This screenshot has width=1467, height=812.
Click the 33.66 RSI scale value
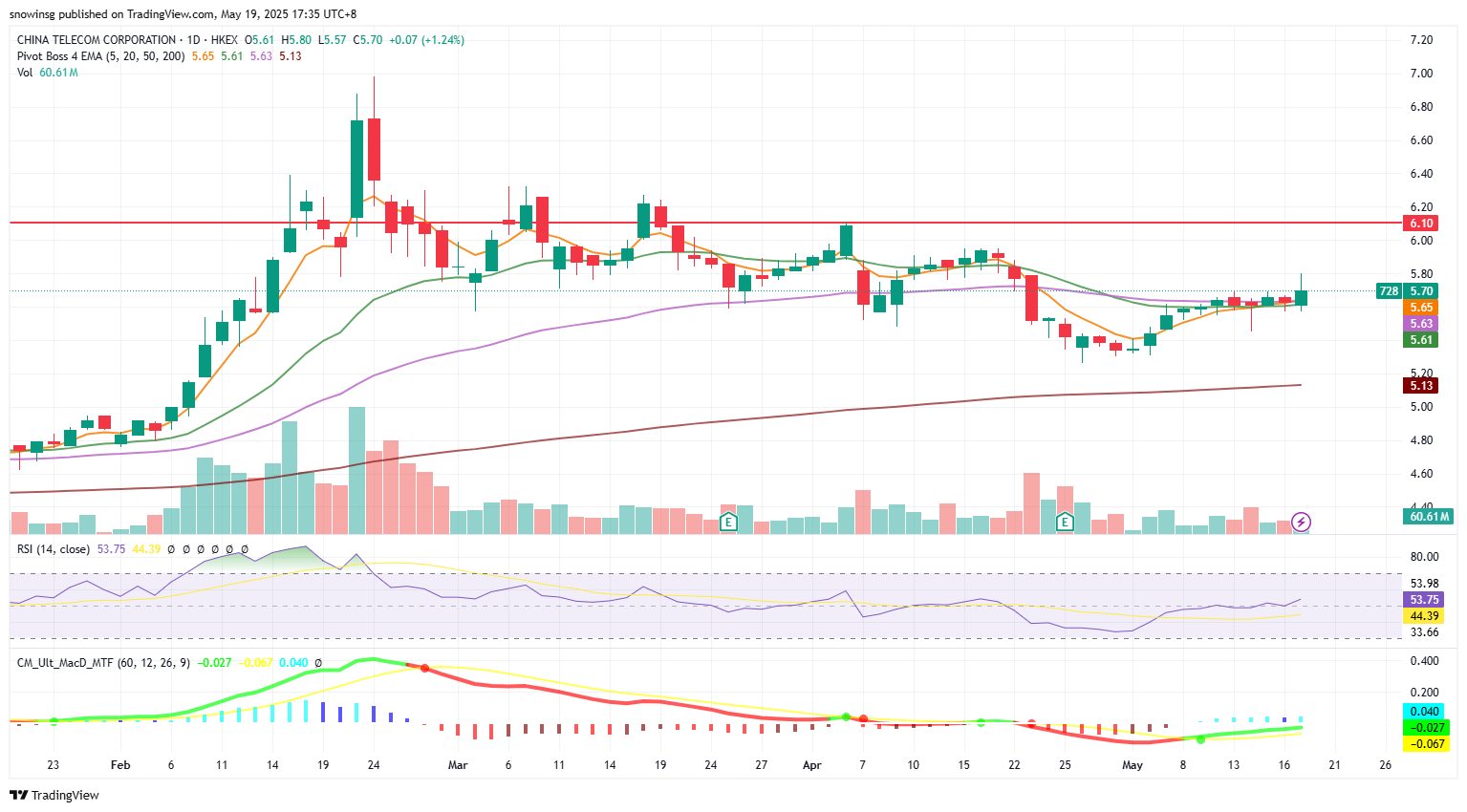tap(1424, 632)
